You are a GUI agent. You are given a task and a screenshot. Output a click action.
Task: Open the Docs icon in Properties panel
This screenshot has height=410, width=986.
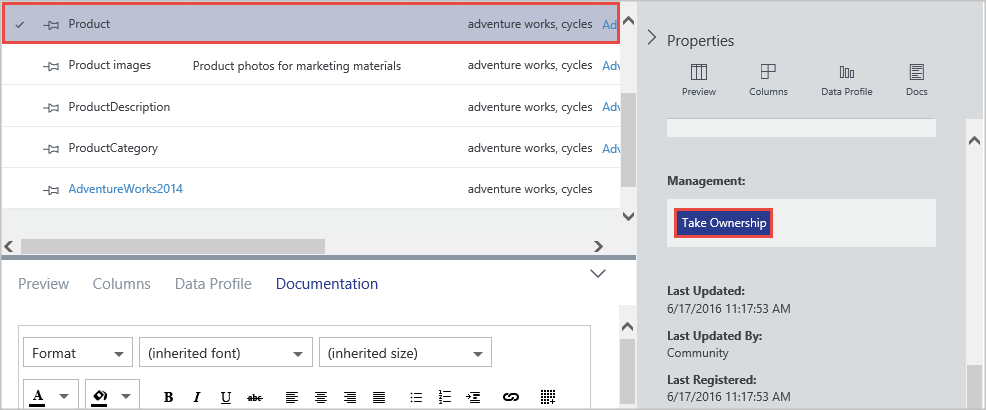[916, 80]
